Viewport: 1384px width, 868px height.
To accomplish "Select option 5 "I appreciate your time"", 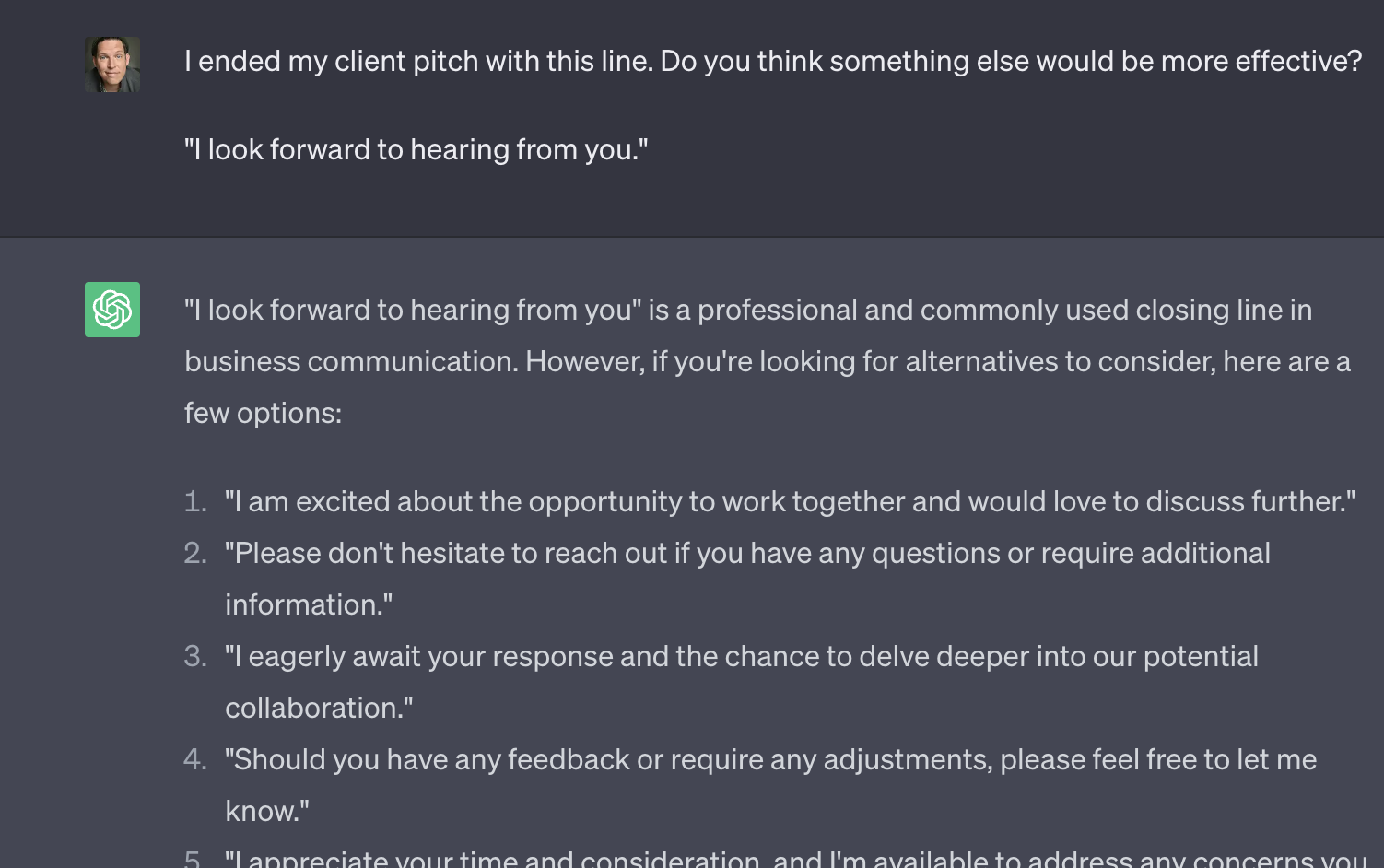I will (796, 858).
